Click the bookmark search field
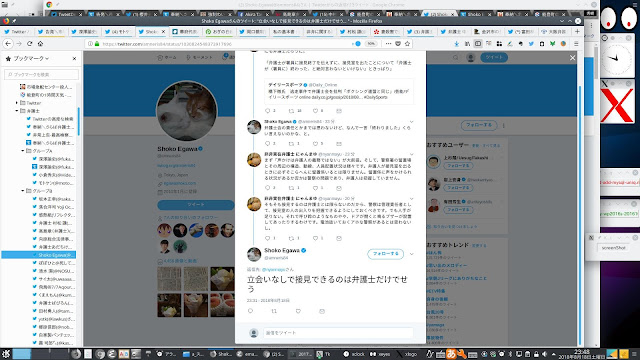This screenshot has width=640, height=360. (x=41, y=74)
